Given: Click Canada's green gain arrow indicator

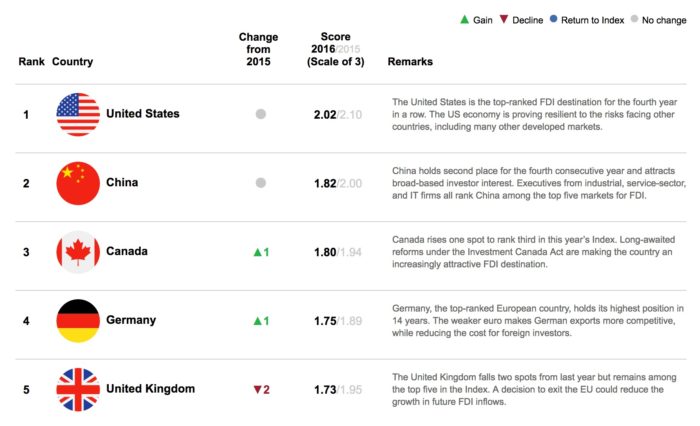Looking at the screenshot, I should point(255,252).
